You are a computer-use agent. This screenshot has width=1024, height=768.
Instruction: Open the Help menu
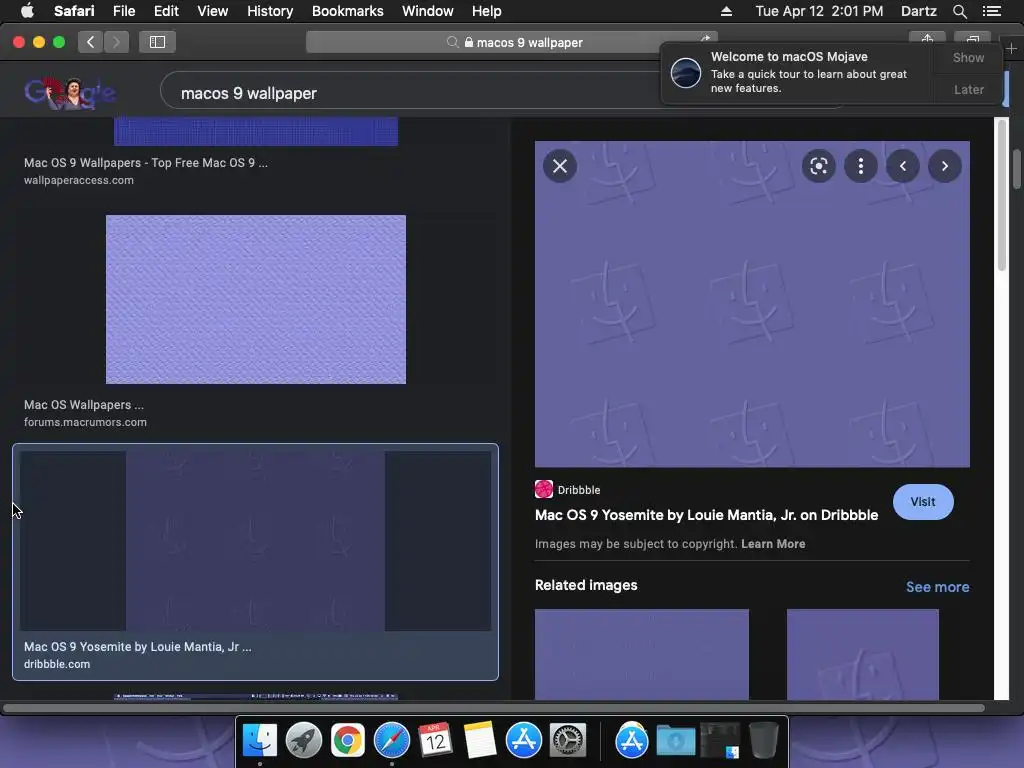487,11
